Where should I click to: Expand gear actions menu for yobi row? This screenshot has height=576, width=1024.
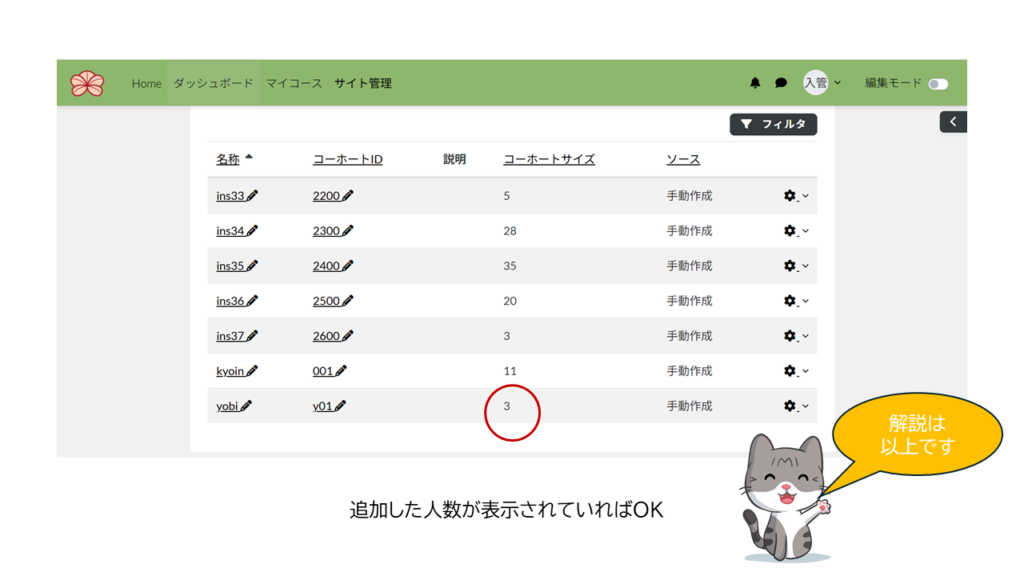tap(795, 406)
